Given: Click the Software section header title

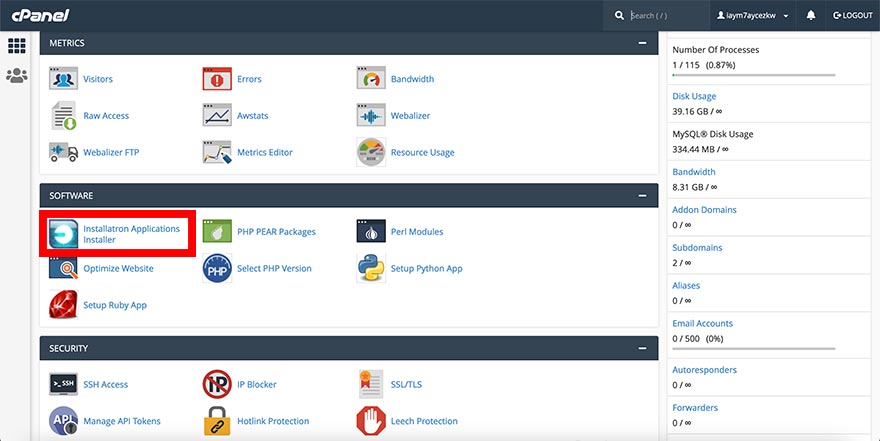Looking at the screenshot, I should 71,196.
